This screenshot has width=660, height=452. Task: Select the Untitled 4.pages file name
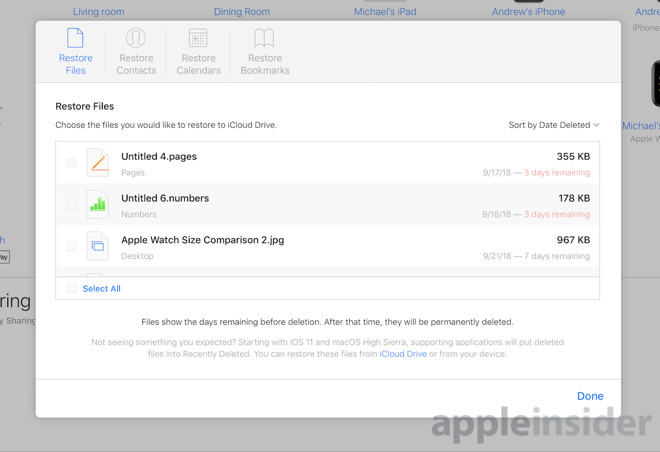[159, 157]
